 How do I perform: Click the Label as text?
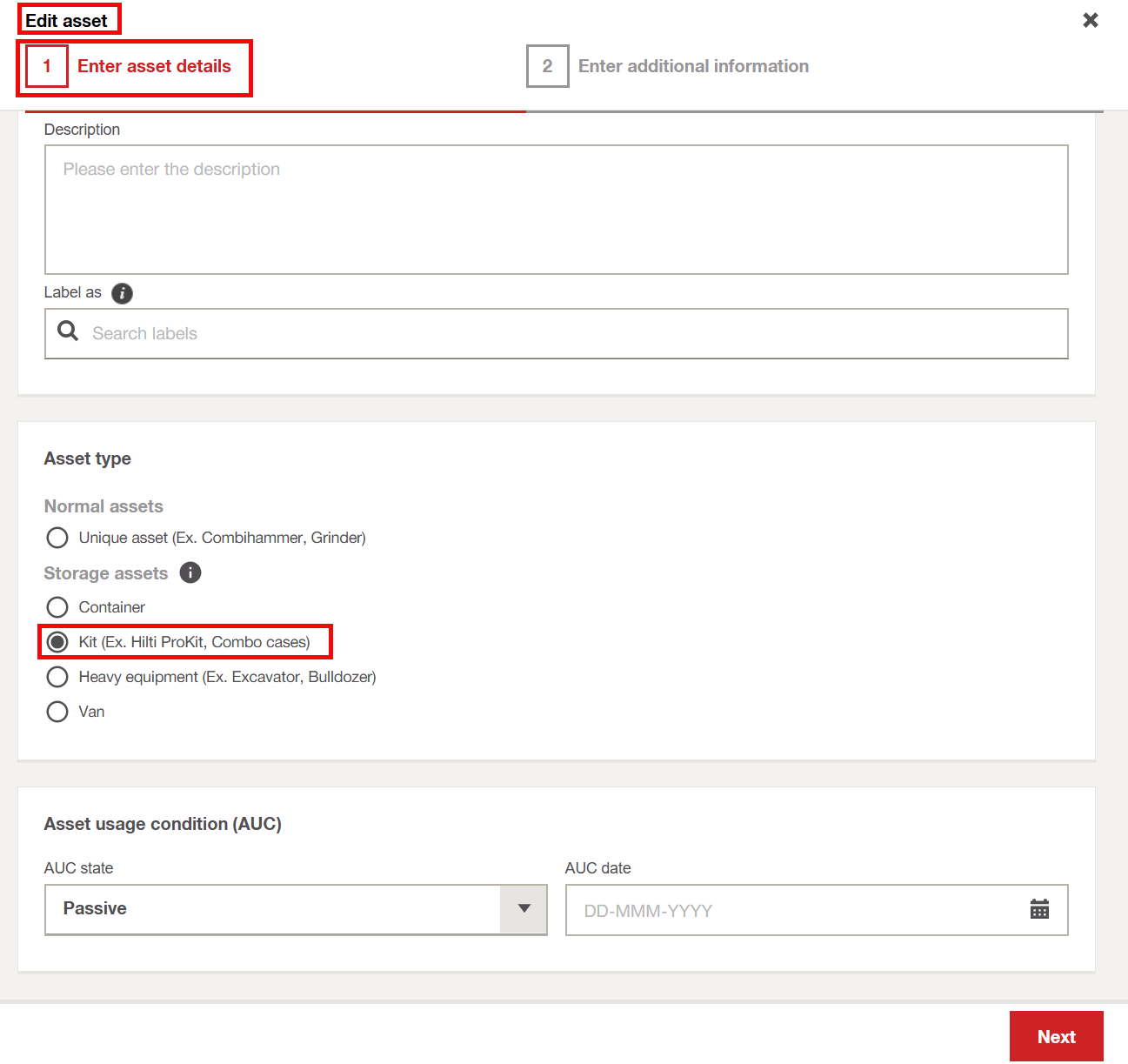tap(73, 292)
